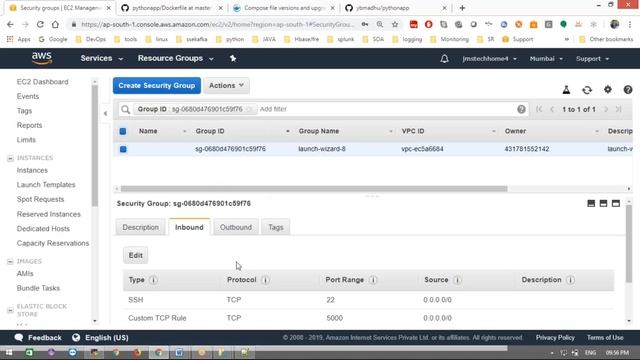Click the filter help icon
This screenshot has width=640, height=360.
tap(521, 109)
